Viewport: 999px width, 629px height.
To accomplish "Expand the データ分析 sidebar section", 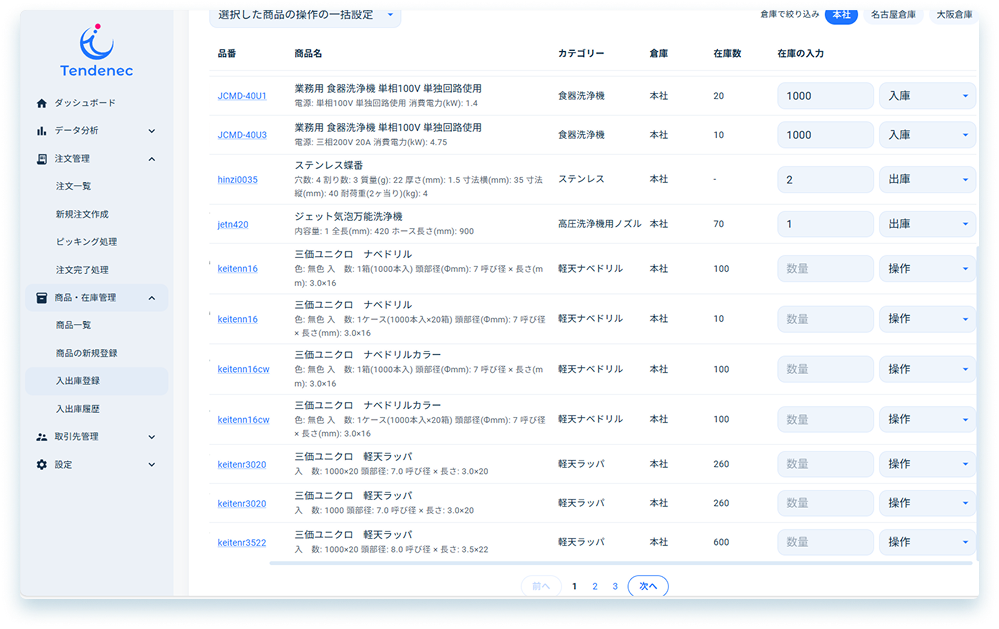I will pyautogui.click(x=152, y=131).
